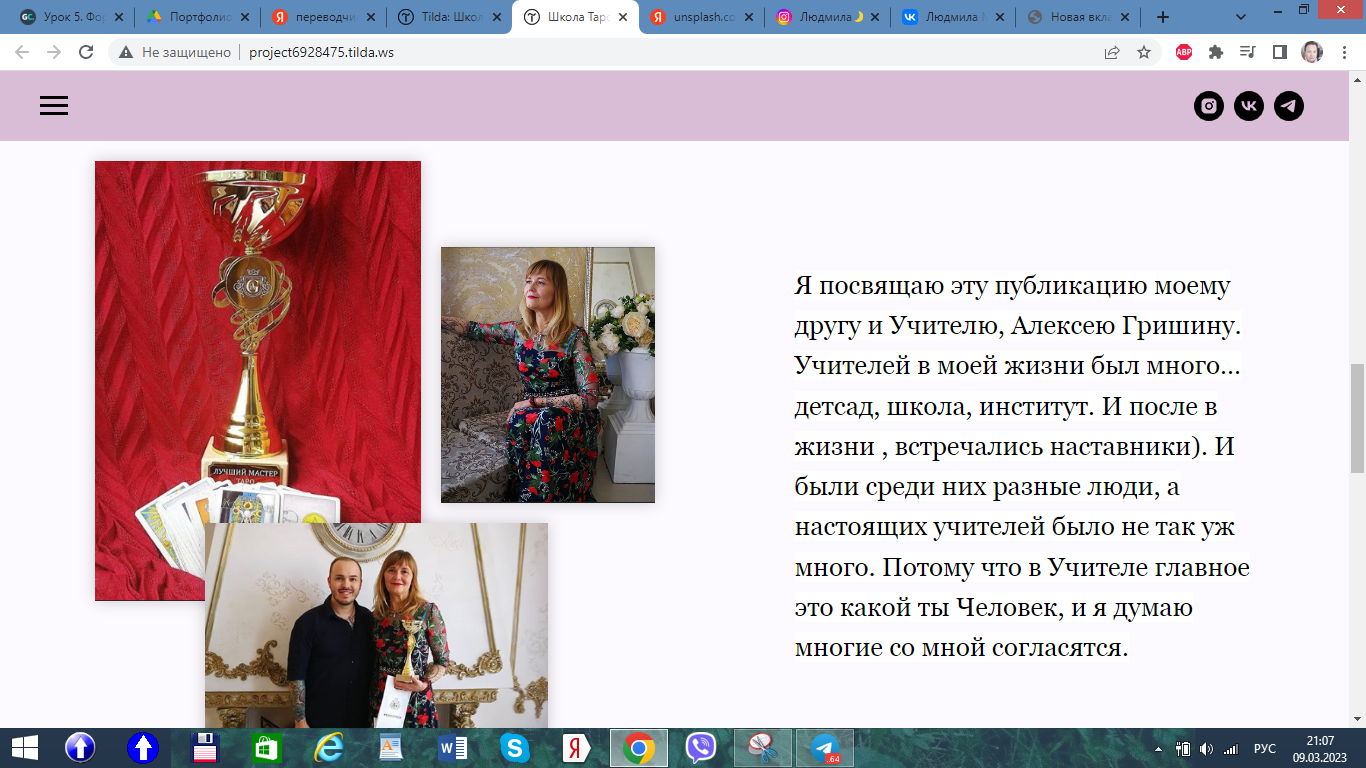Close the 'Школа Таро' active tab

coord(622,17)
